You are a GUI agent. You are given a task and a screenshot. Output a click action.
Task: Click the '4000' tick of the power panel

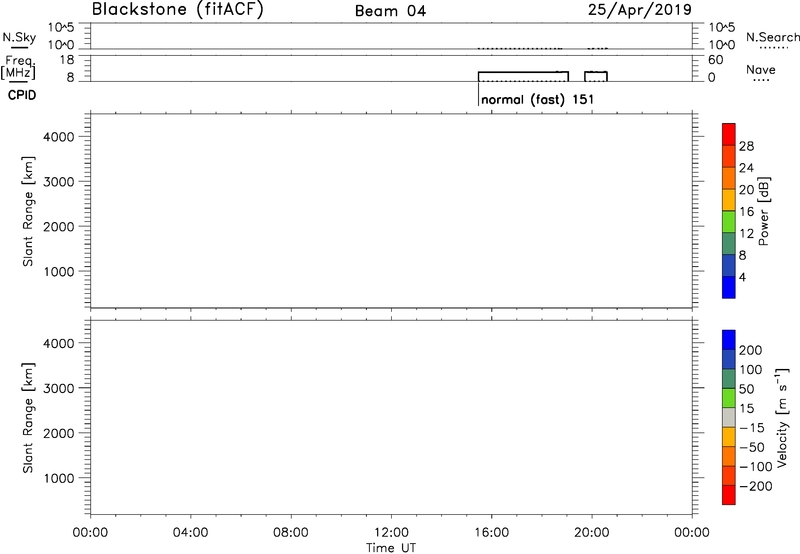[59, 137]
